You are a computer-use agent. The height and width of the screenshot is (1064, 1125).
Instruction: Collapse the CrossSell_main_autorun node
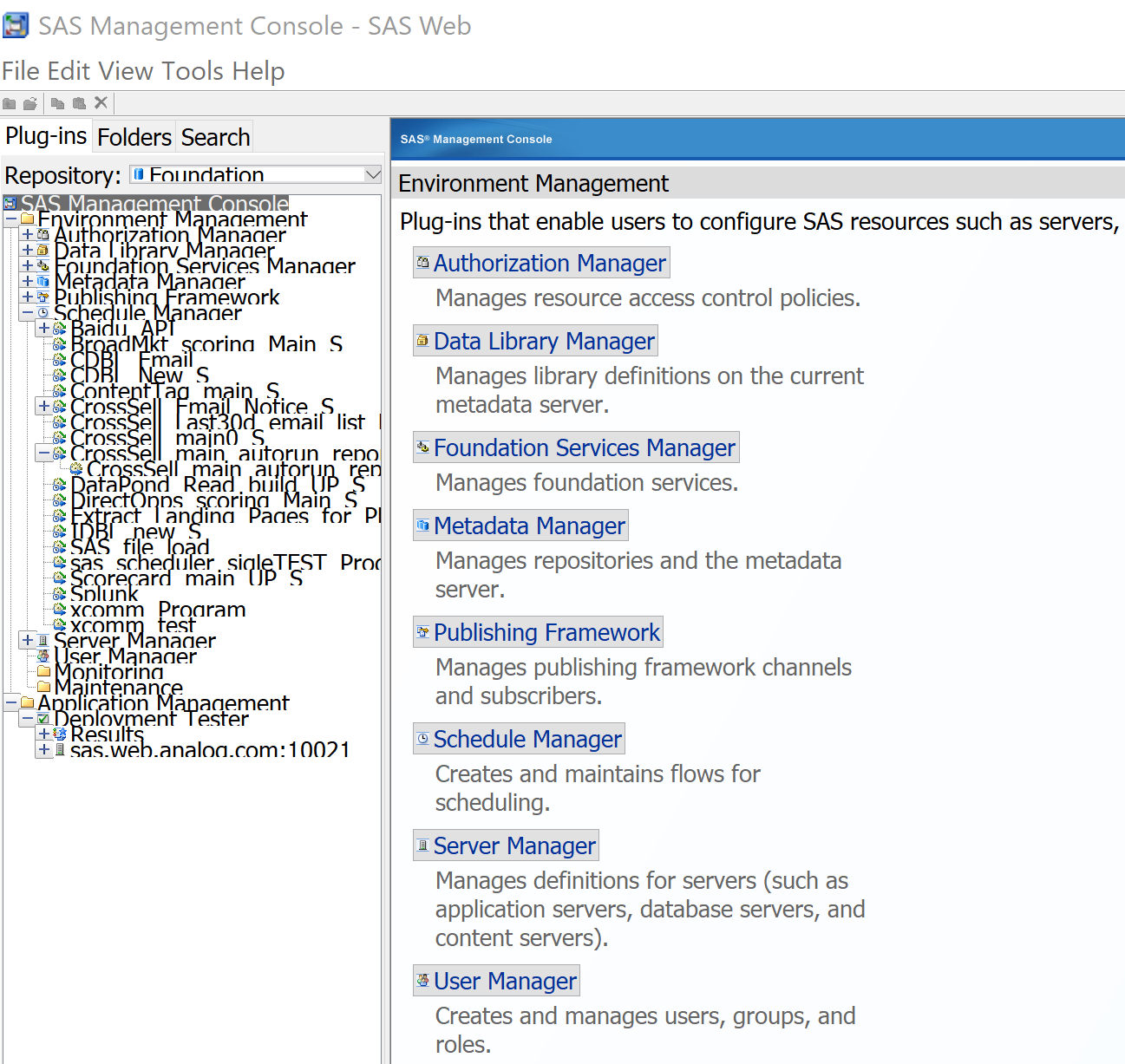pyautogui.click(x=43, y=454)
